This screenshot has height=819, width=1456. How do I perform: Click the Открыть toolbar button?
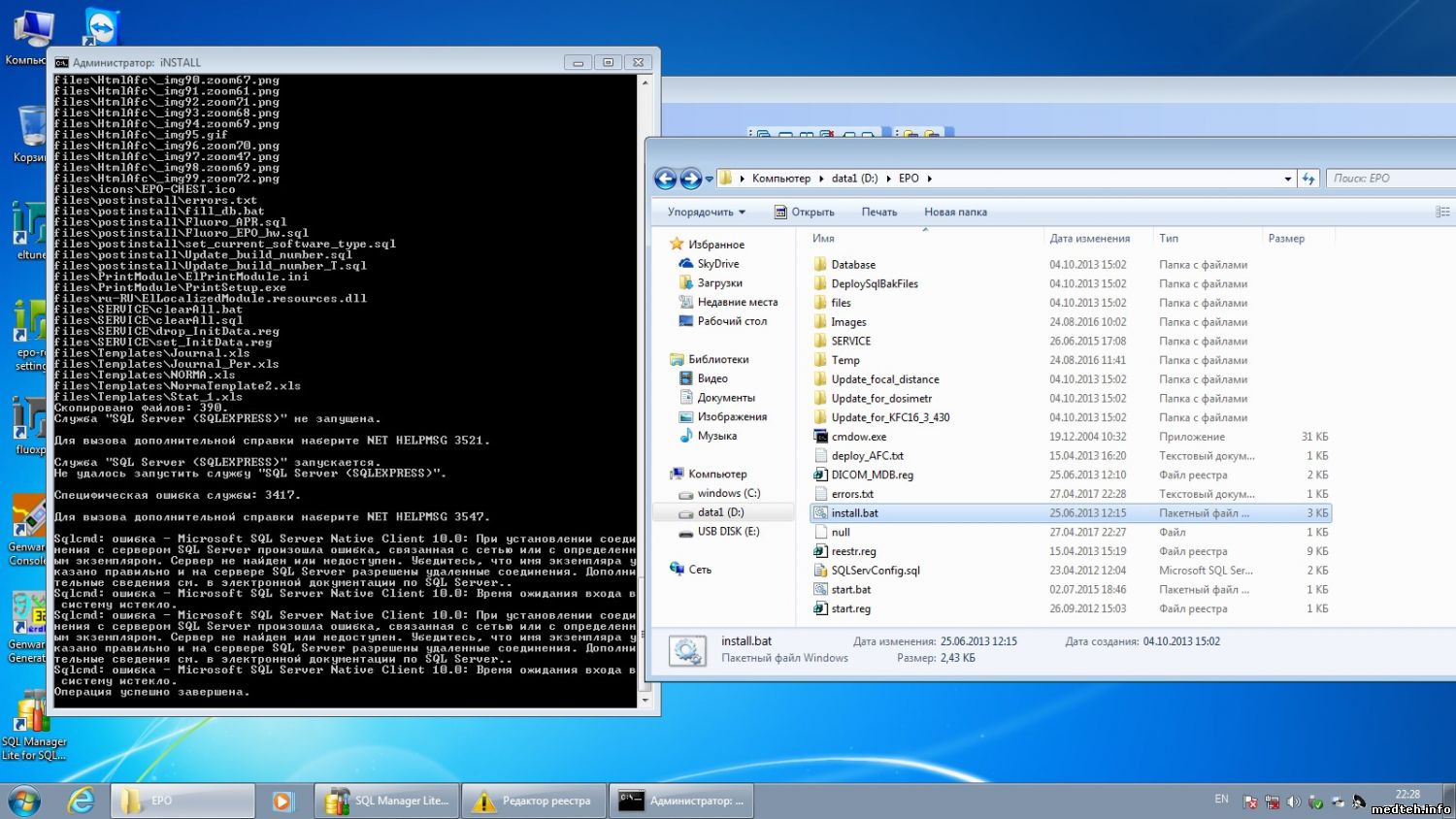click(805, 212)
